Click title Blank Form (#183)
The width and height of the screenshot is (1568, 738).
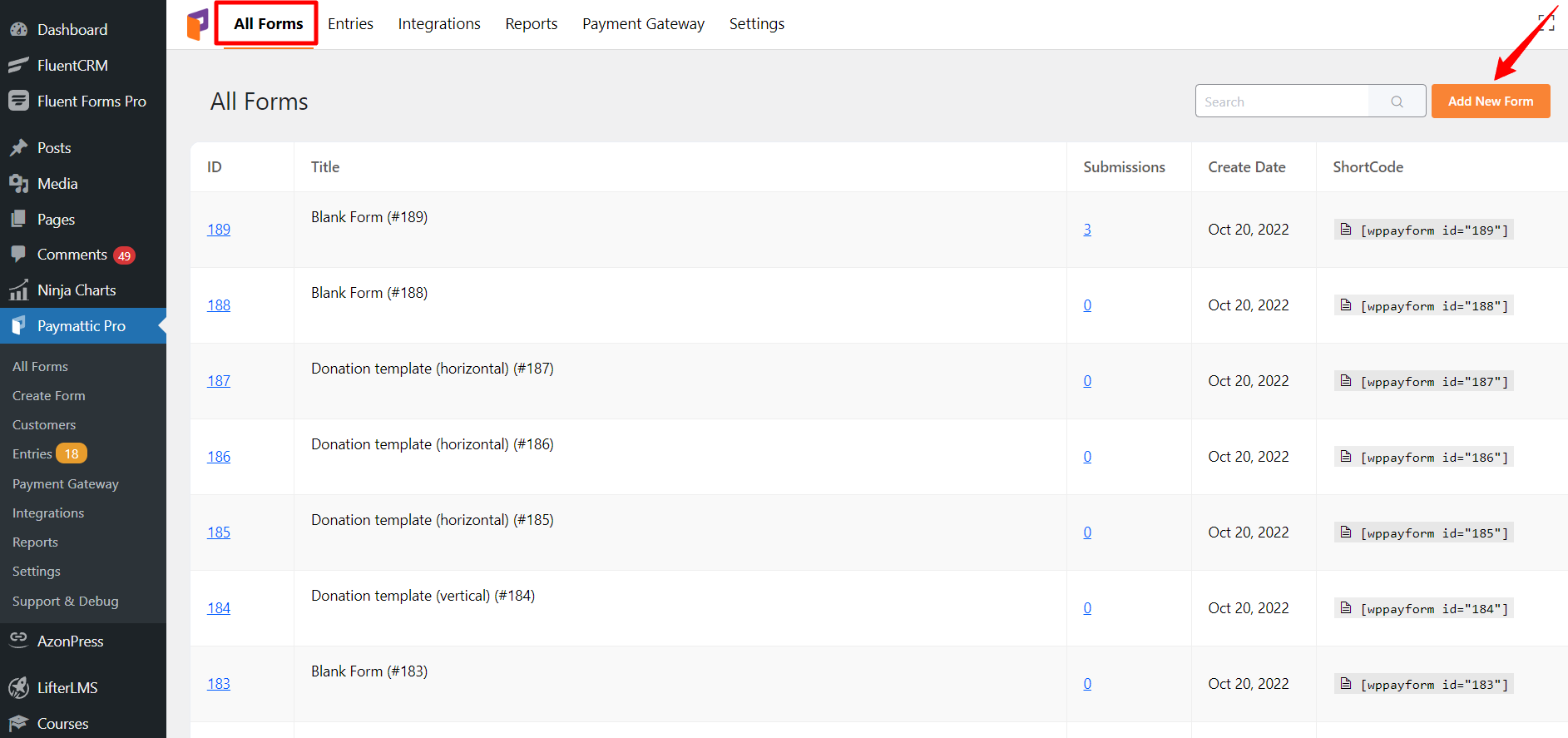[x=369, y=671]
